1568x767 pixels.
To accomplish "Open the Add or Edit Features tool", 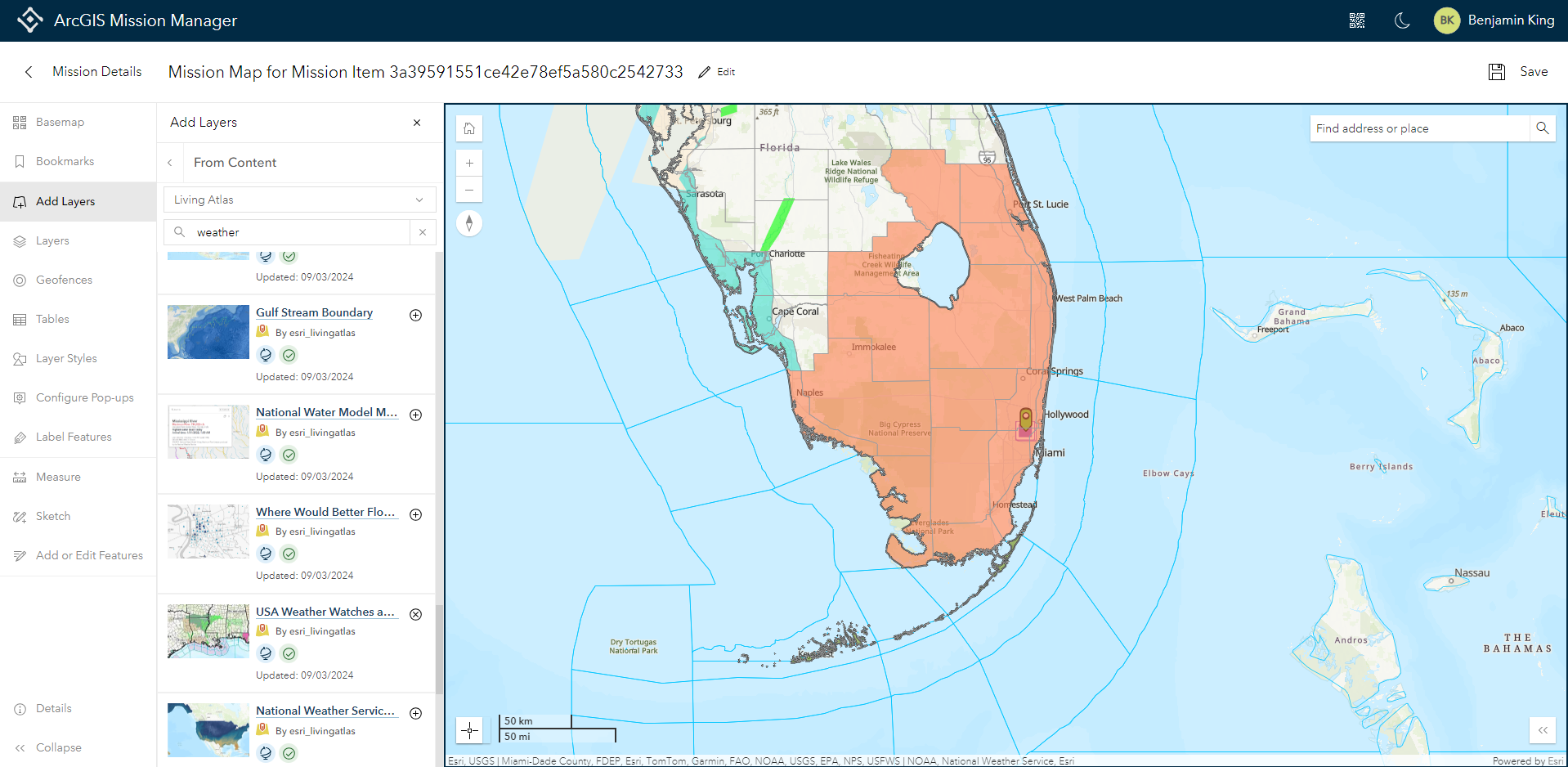I will (x=90, y=555).
